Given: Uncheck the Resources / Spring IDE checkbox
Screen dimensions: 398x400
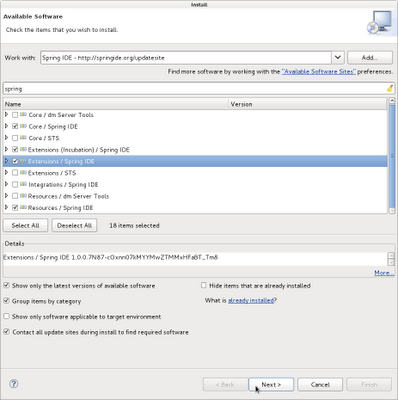Looking at the screenshot, I should click(x=15, y=208).
